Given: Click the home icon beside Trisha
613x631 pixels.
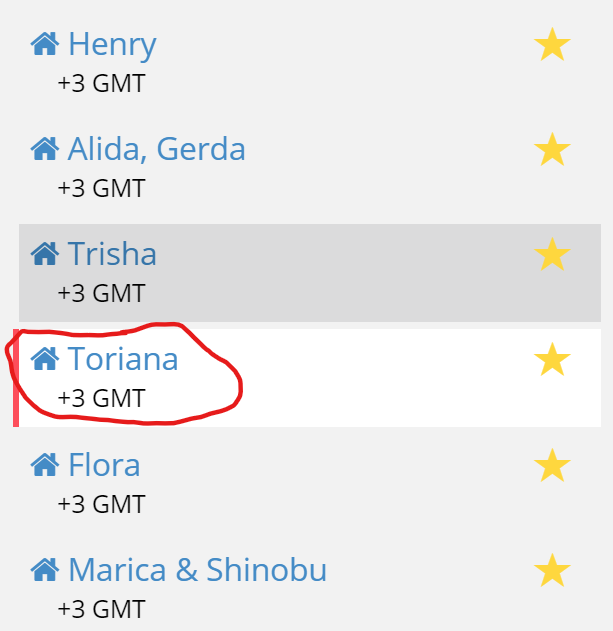Looking at the screenshot, I should click(45, 254).
